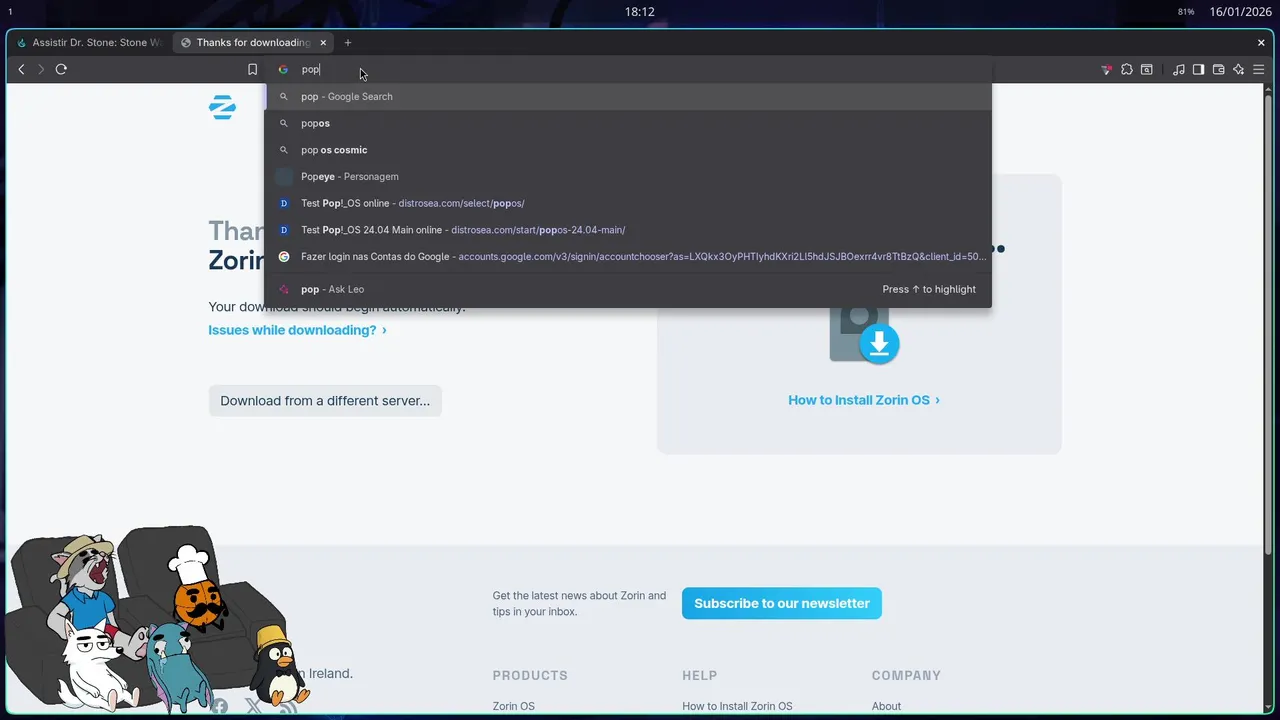Click Download from a different server button

tap(325, 401)
